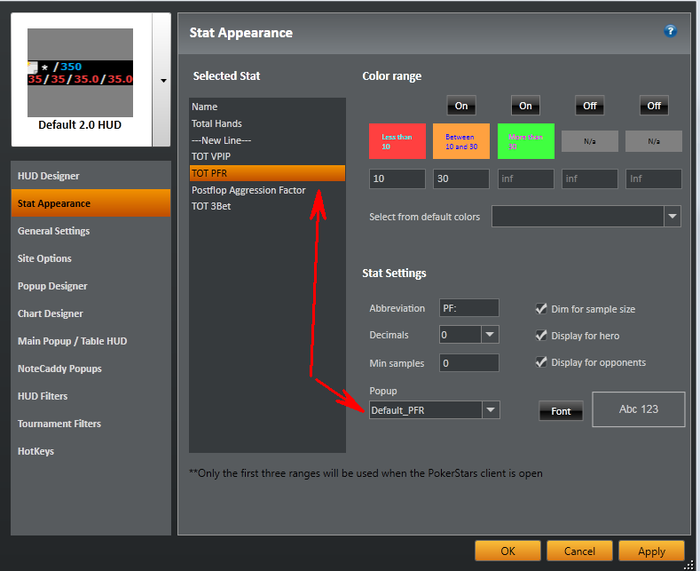This screenshot has height=571, width=700.
Task: Click the green More than 30 swatch
Action: (526, 141)
